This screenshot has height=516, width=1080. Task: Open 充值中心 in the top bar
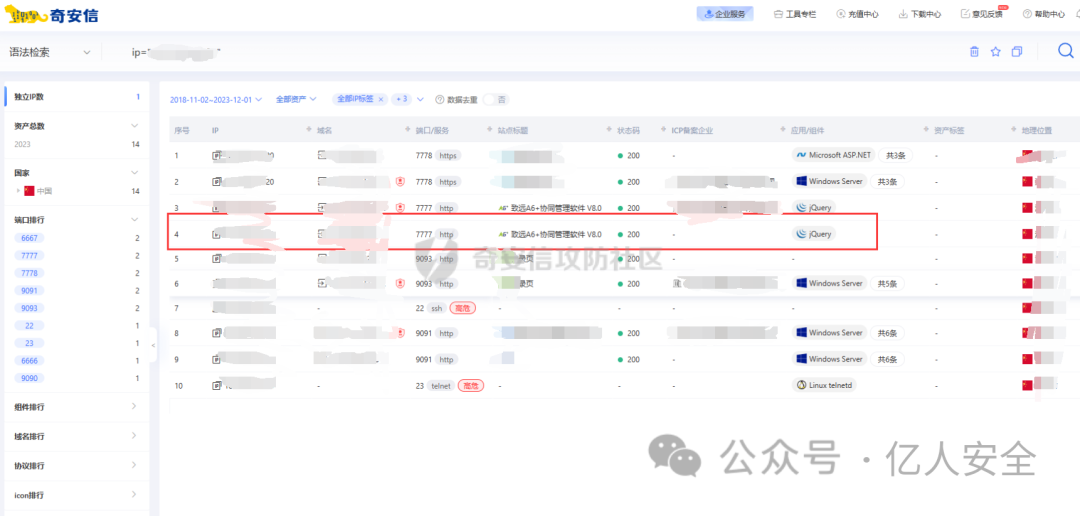coord(858,14)
